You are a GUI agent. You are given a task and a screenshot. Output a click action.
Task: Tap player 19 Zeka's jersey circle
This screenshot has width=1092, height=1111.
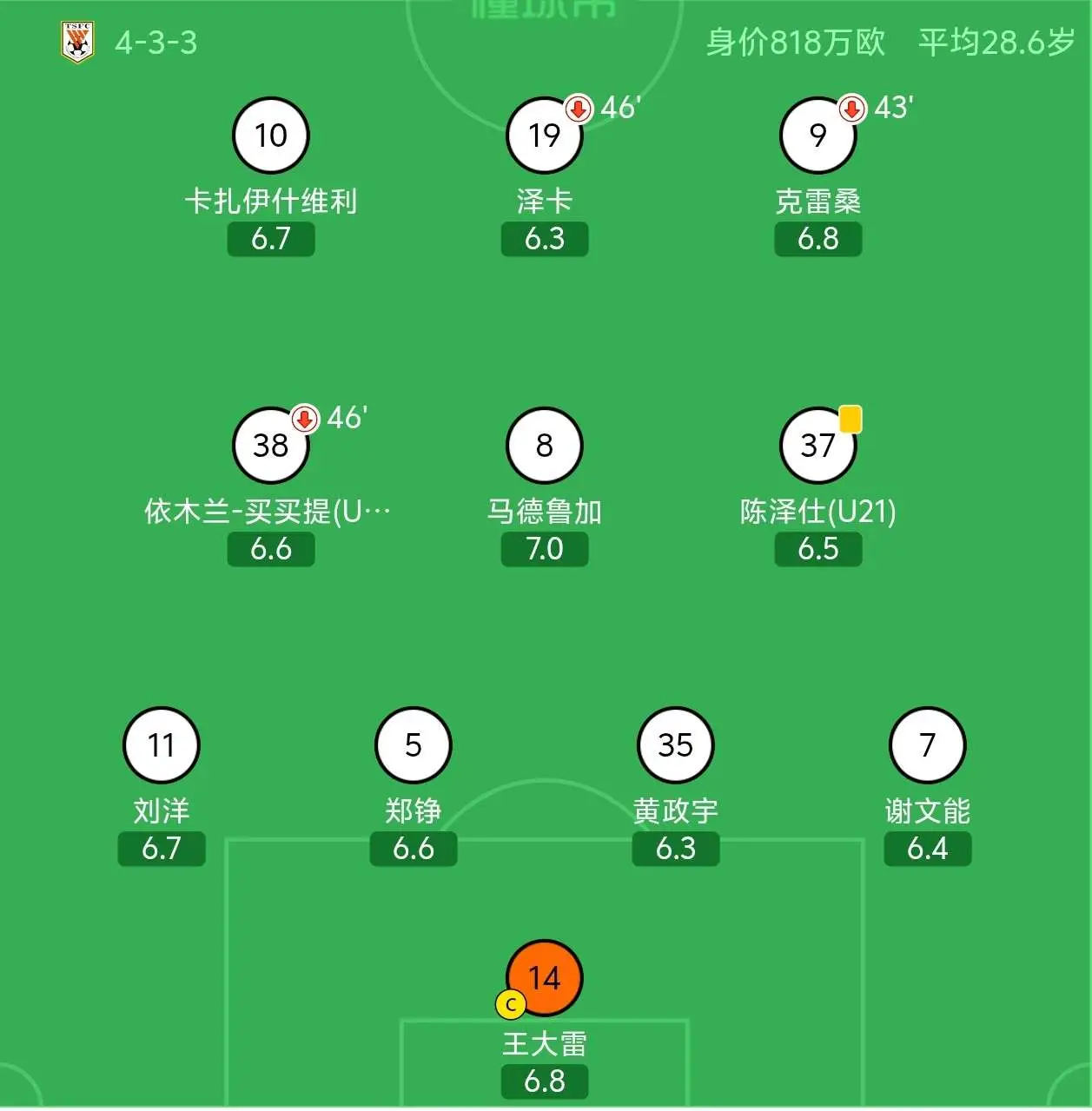click(545, 136)
